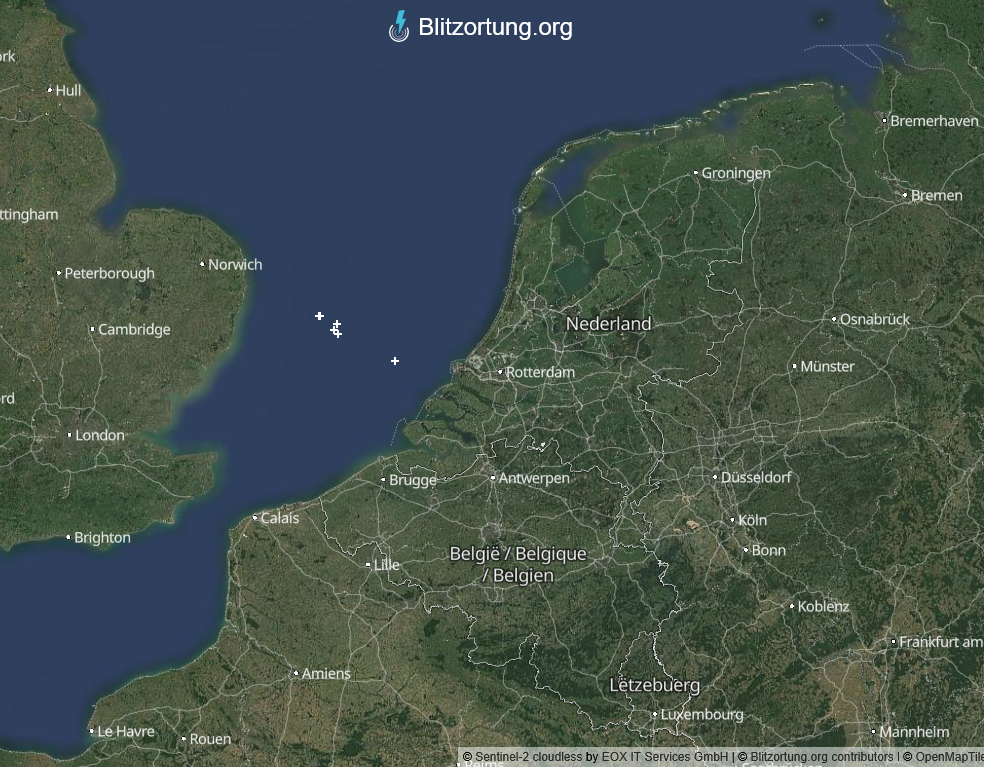Open the Sentinel-2 cloudless attribution link

point(528,757)
